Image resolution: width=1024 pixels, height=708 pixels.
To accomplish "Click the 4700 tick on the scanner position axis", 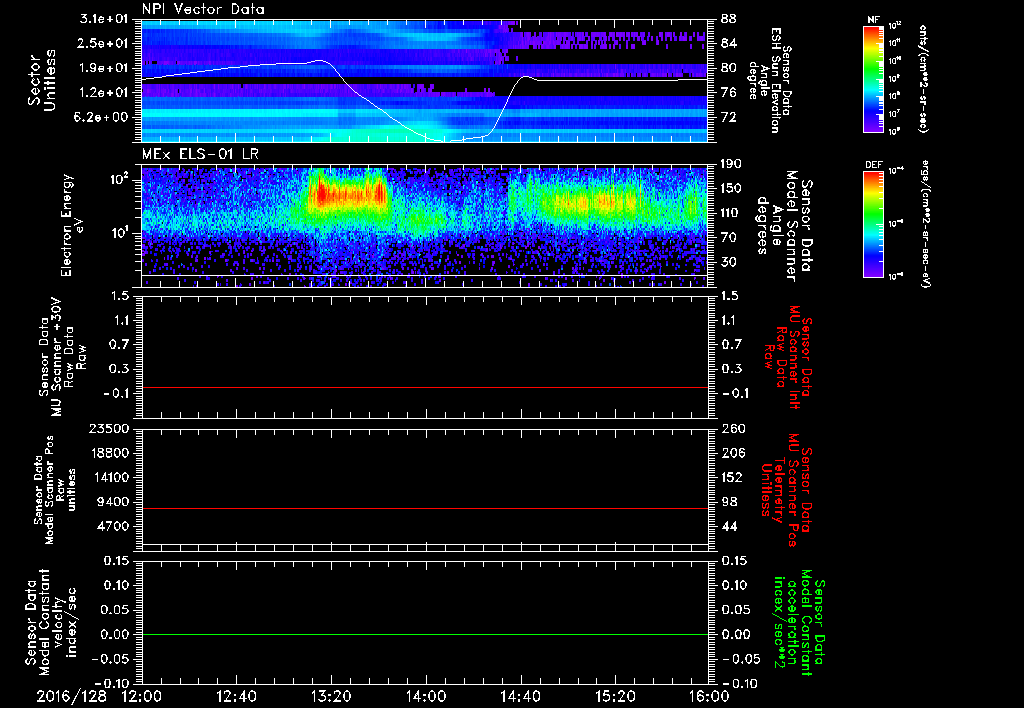I will tap(113, 526).
